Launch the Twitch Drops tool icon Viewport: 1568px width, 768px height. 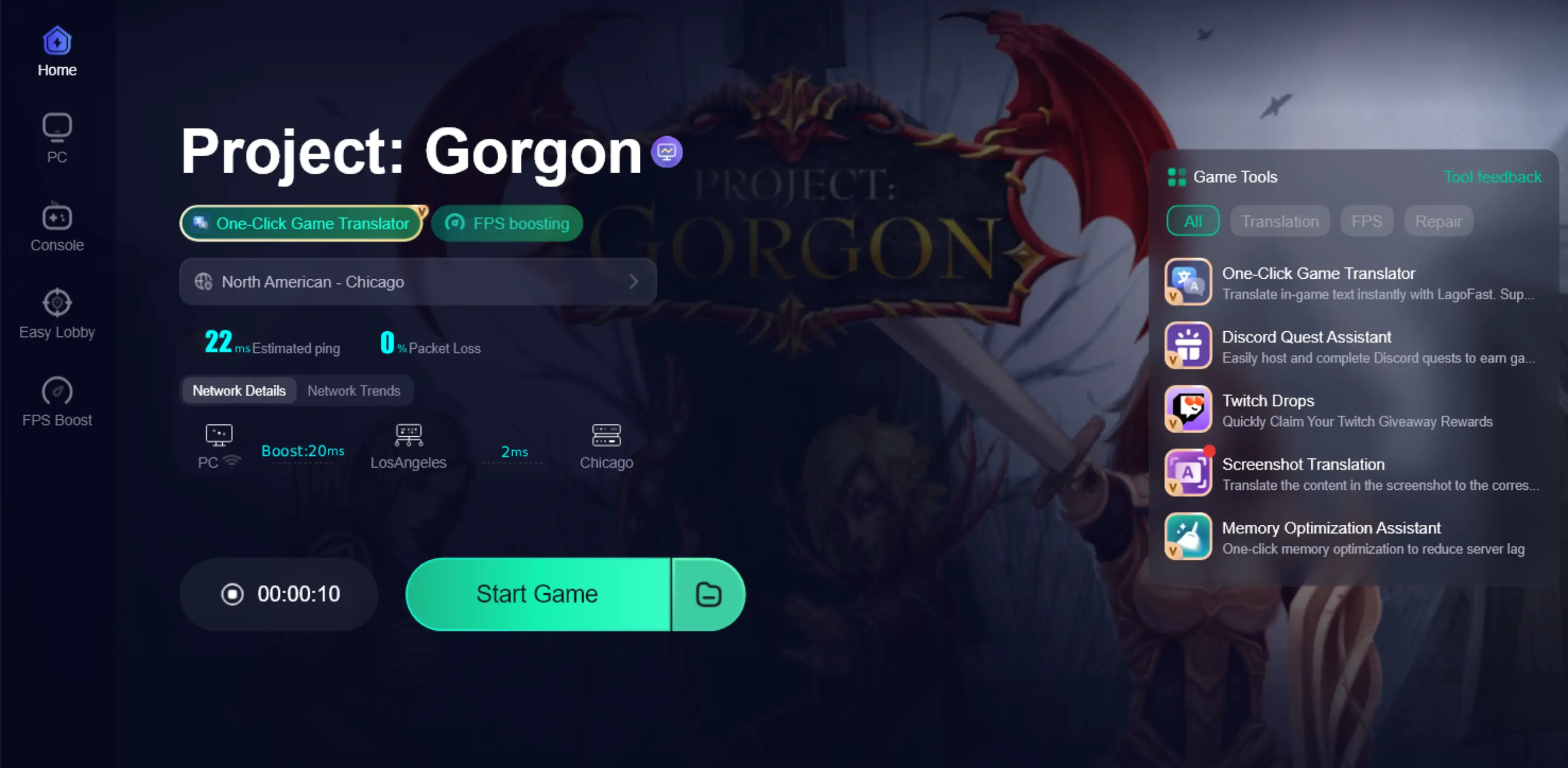(x=1188, y=409)
